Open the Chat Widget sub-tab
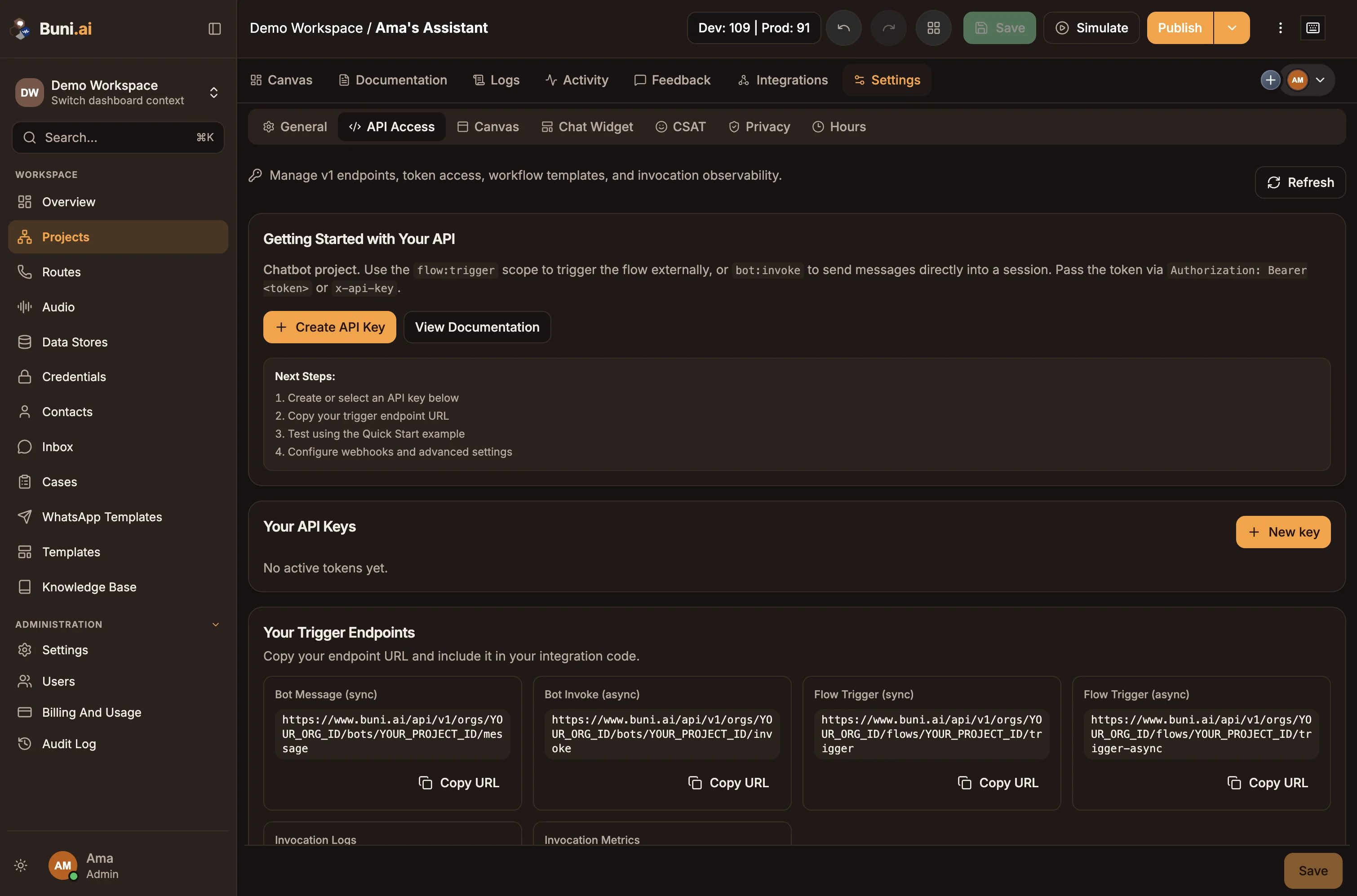Image resolution: width=1357 pixels, height=896 pixels. [x=587, y=127]
